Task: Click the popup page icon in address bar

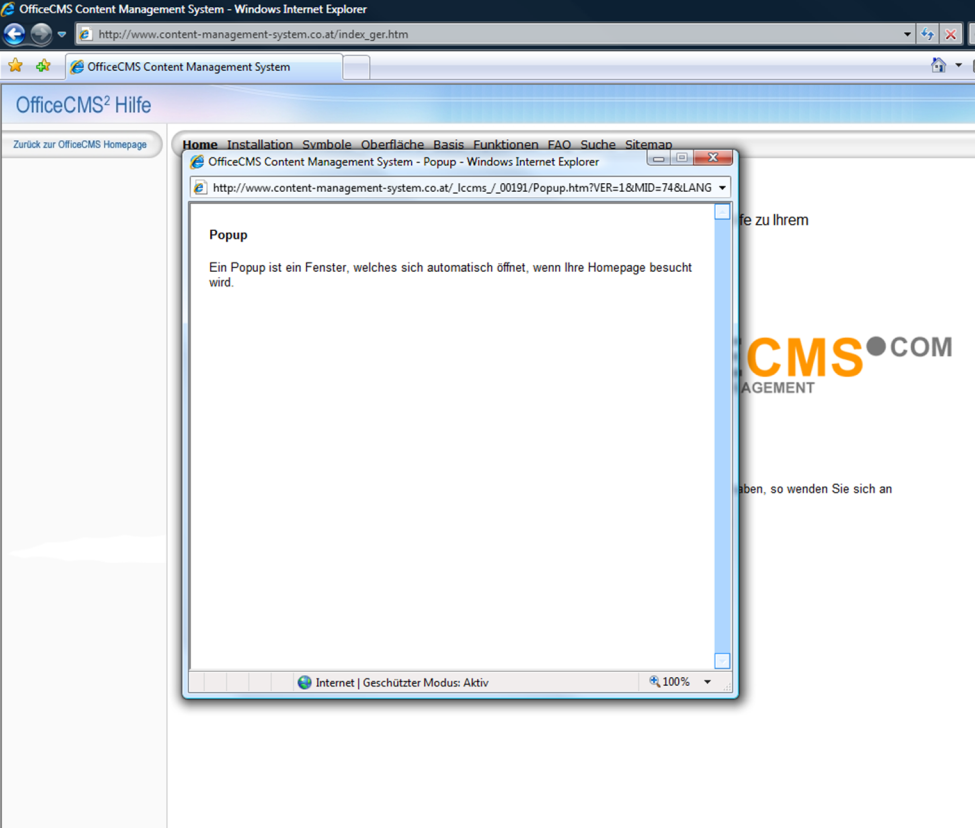Action: point(200,187)
